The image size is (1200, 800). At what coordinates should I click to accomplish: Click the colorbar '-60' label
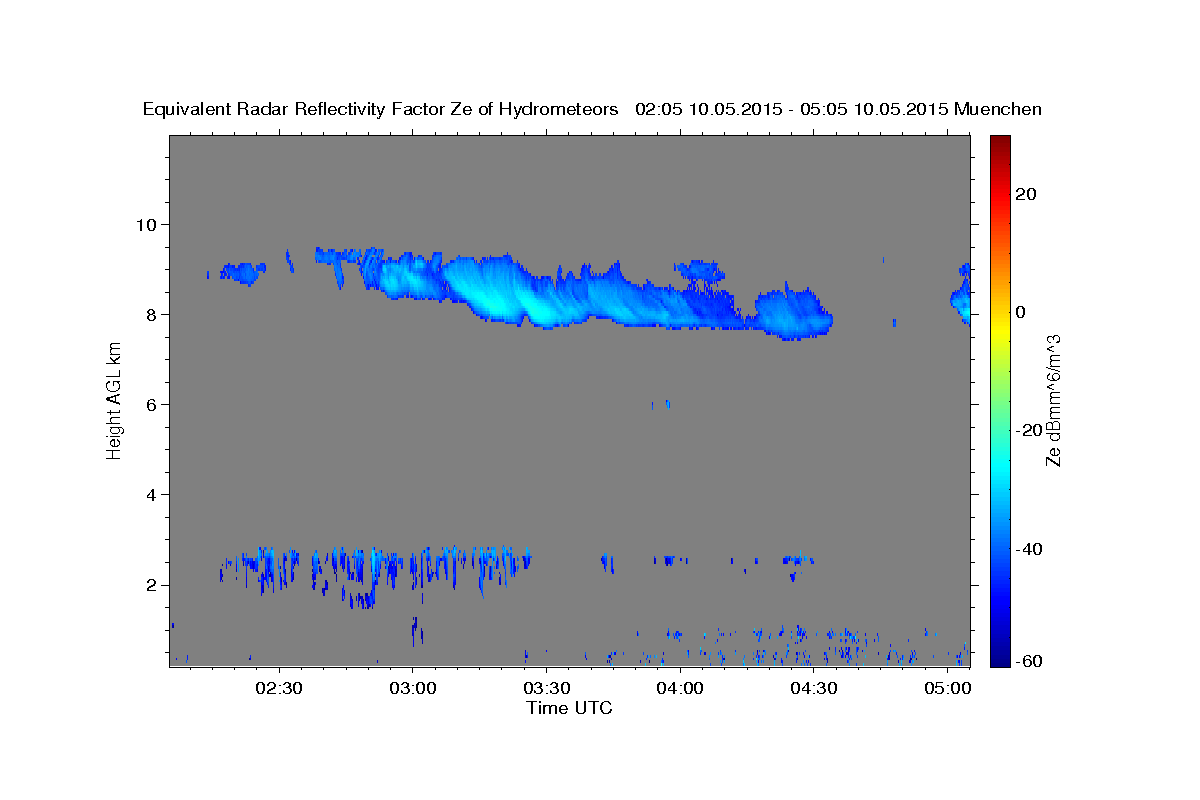[x=1028, y=661]
